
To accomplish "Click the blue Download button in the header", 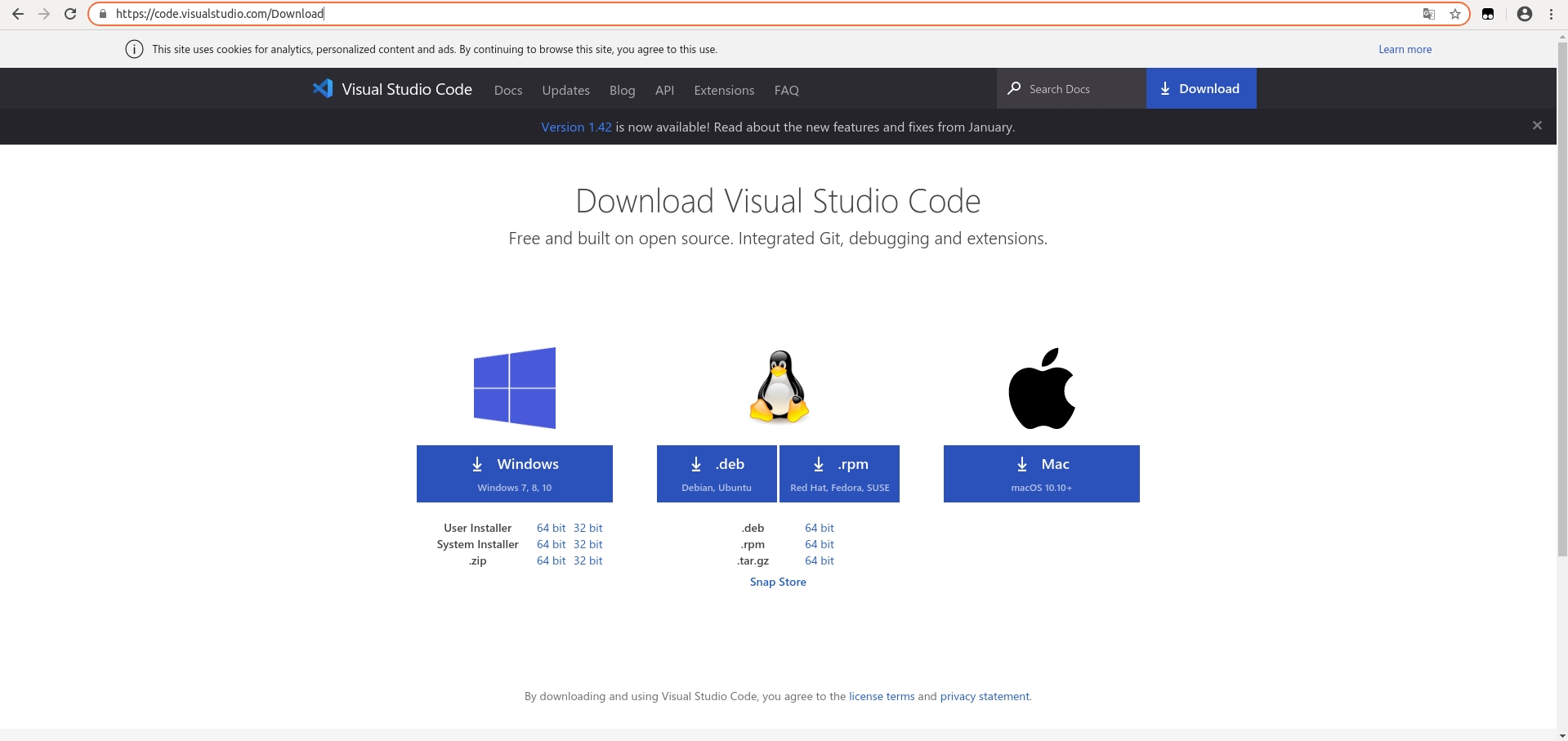I will [x=1200, y=88].
